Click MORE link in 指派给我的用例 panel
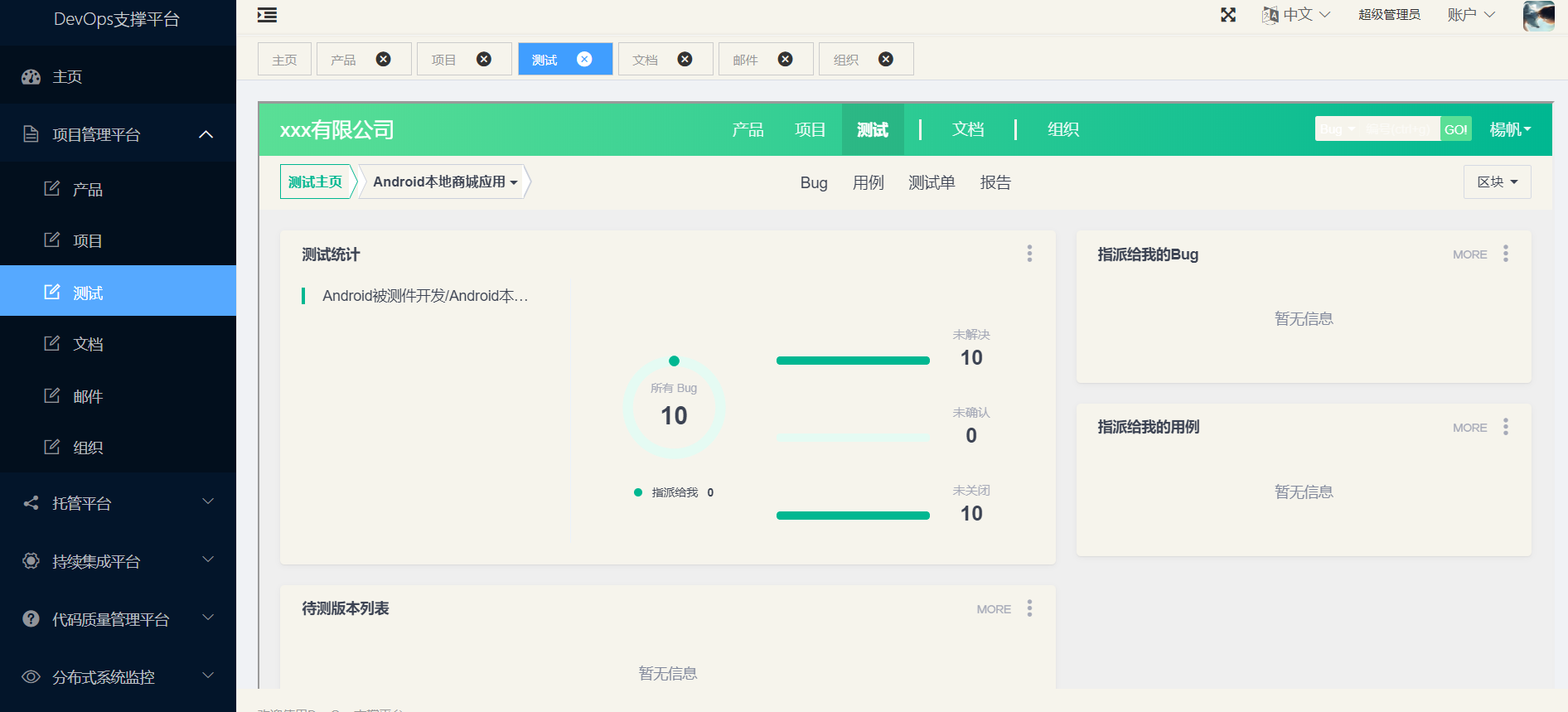The height and width of the screenshot is (712, 1568). pos(1469,428)
